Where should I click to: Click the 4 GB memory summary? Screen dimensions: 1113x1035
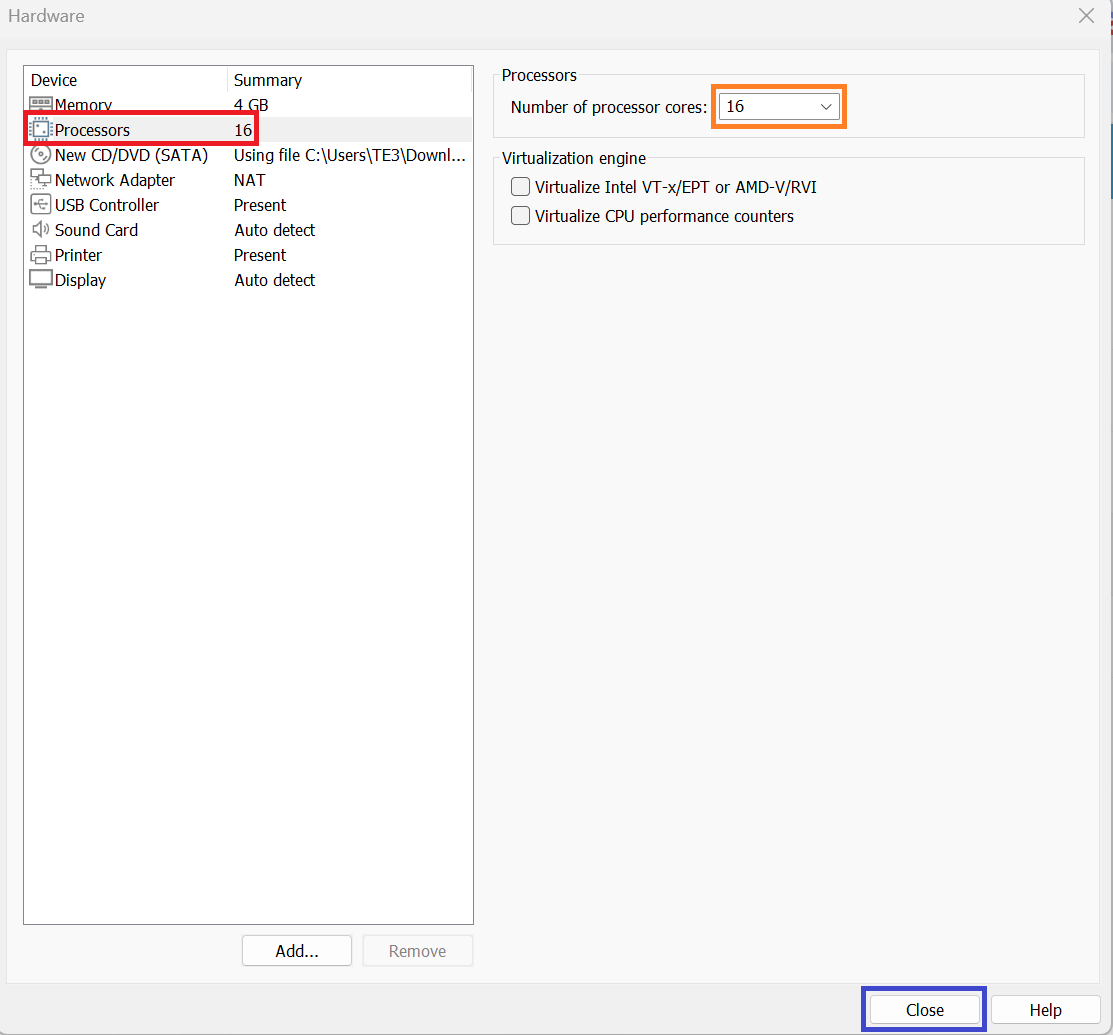(251, 105)
